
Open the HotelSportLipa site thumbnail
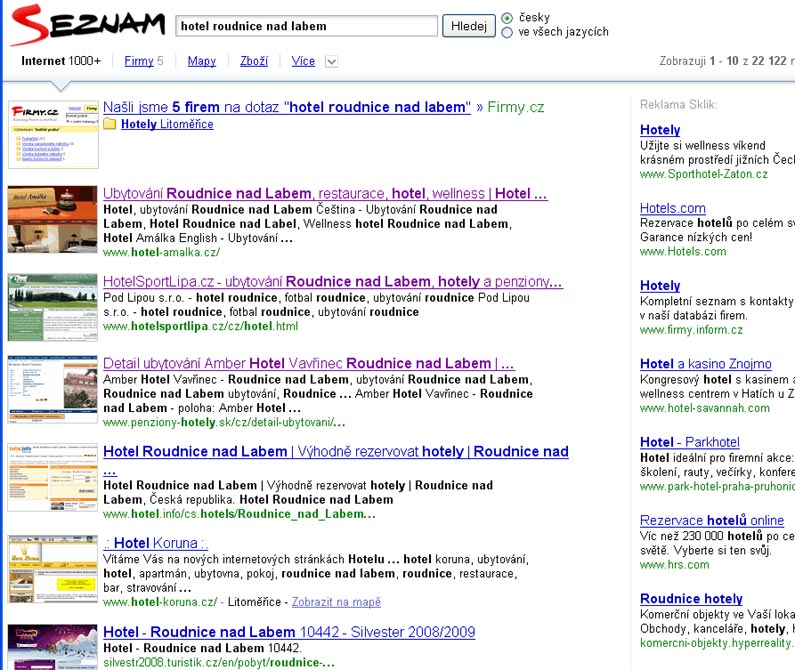(53, 307)
